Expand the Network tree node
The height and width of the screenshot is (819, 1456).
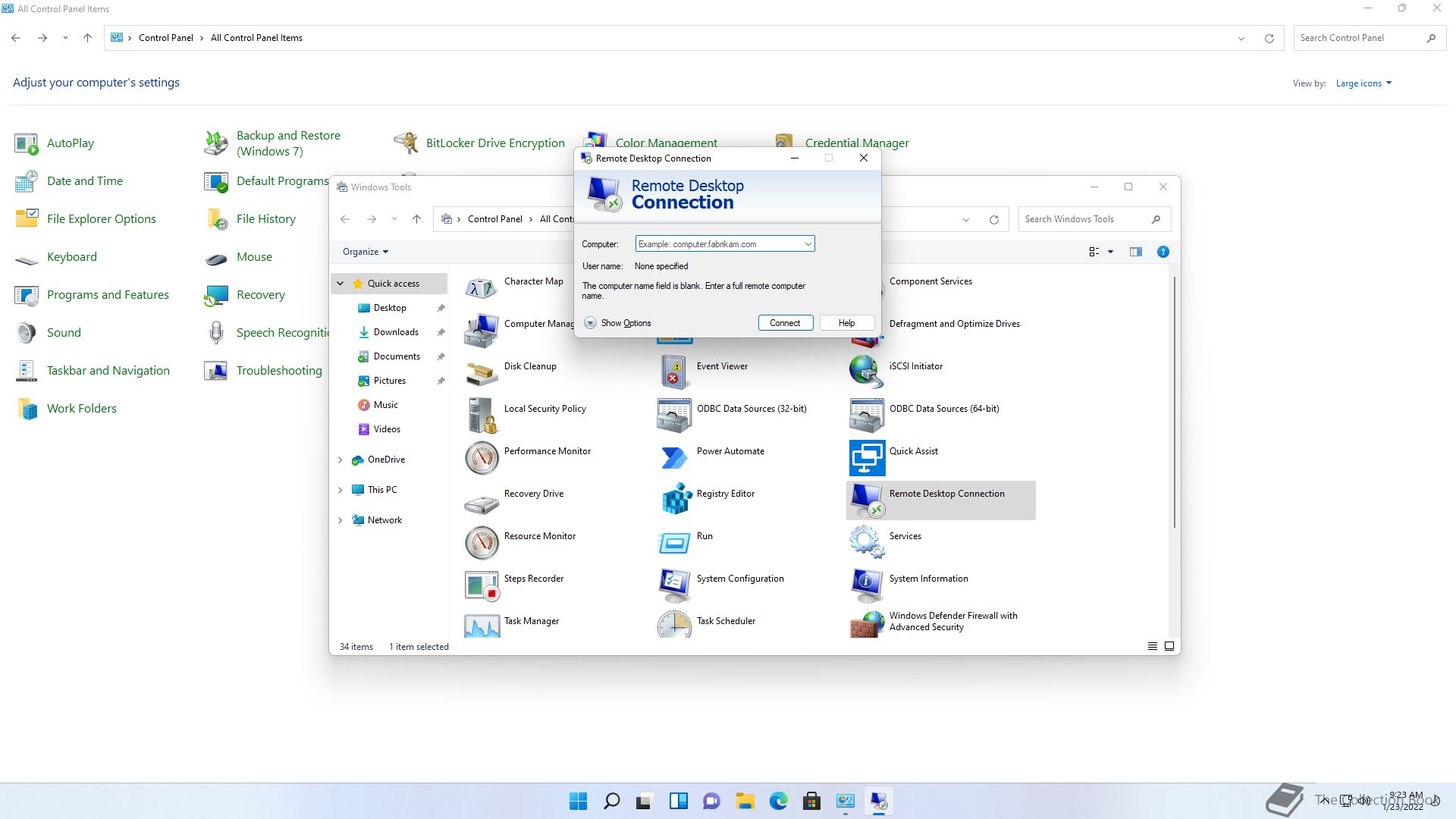tap(340, 520)
